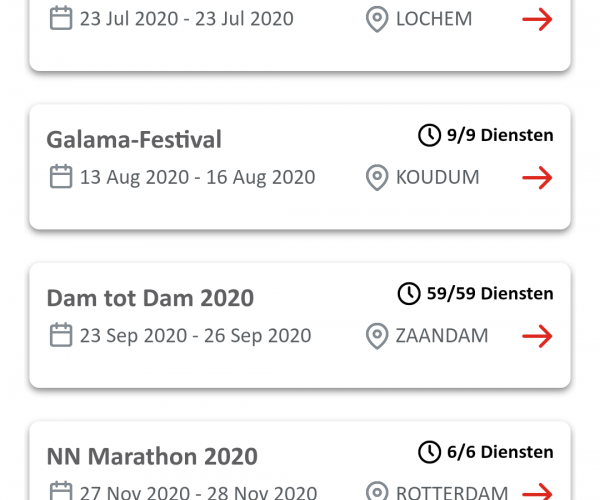Tap the location pin next to ZAANDAM

point(377,336)
